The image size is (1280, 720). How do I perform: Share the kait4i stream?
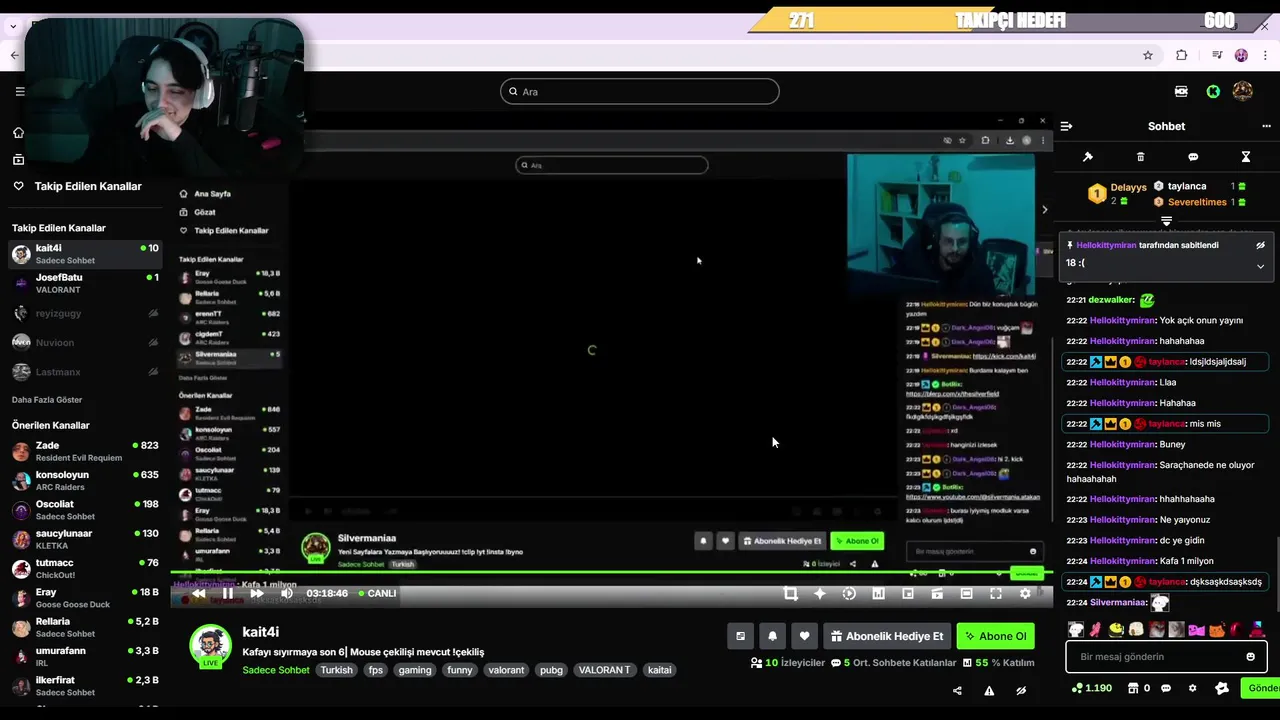click(x=957, y=690)
